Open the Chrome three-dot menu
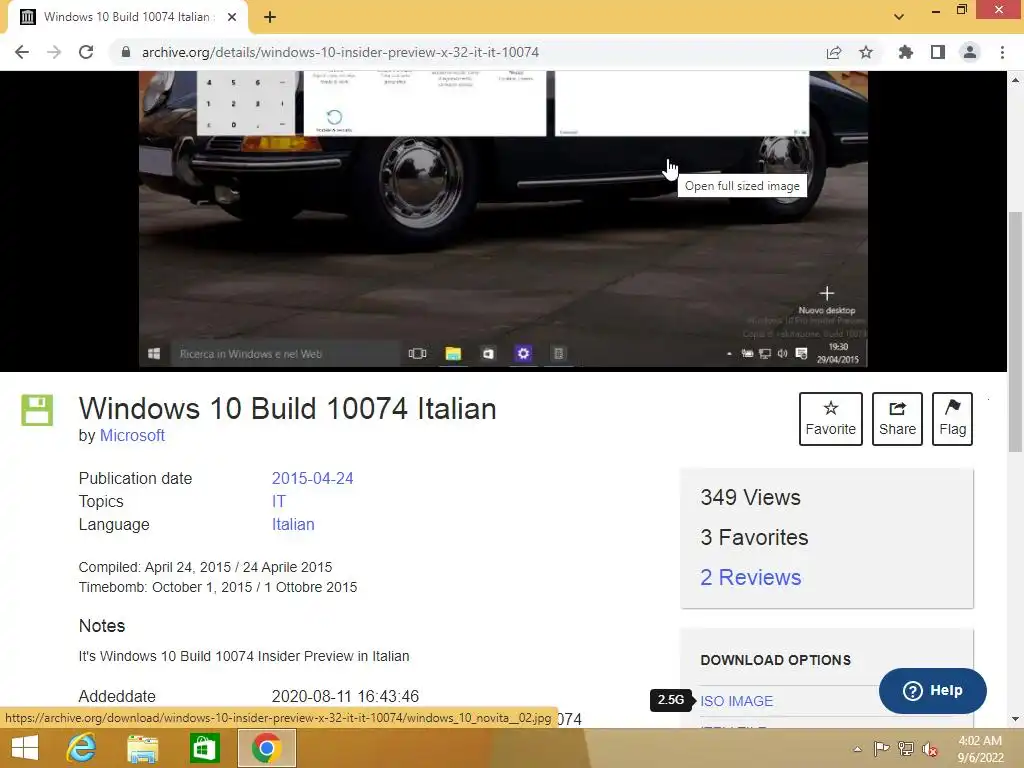Screen dimensions: 1024x768 pos(1002,52)
